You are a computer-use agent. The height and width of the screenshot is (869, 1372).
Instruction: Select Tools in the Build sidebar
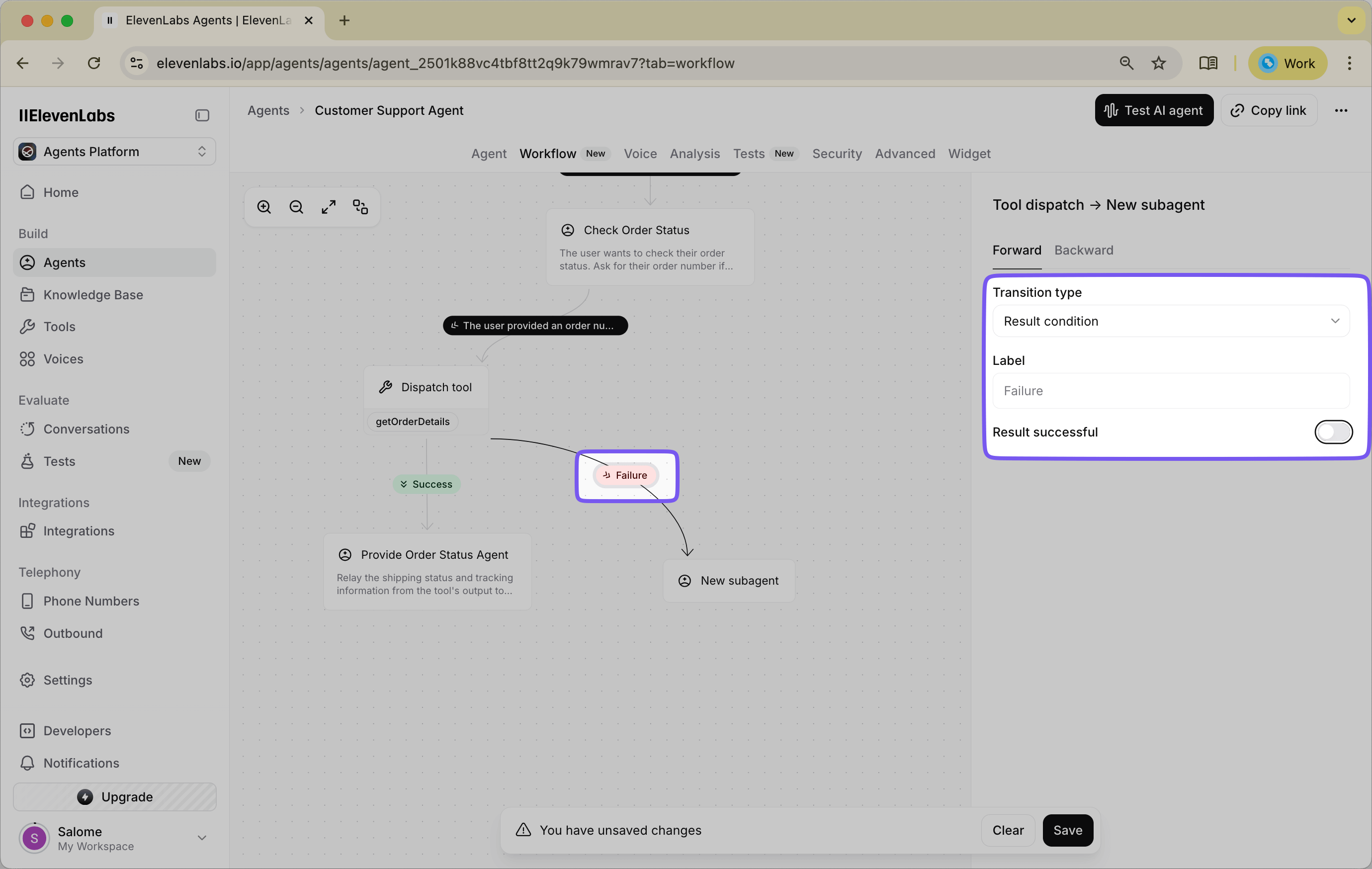[59, 327]
